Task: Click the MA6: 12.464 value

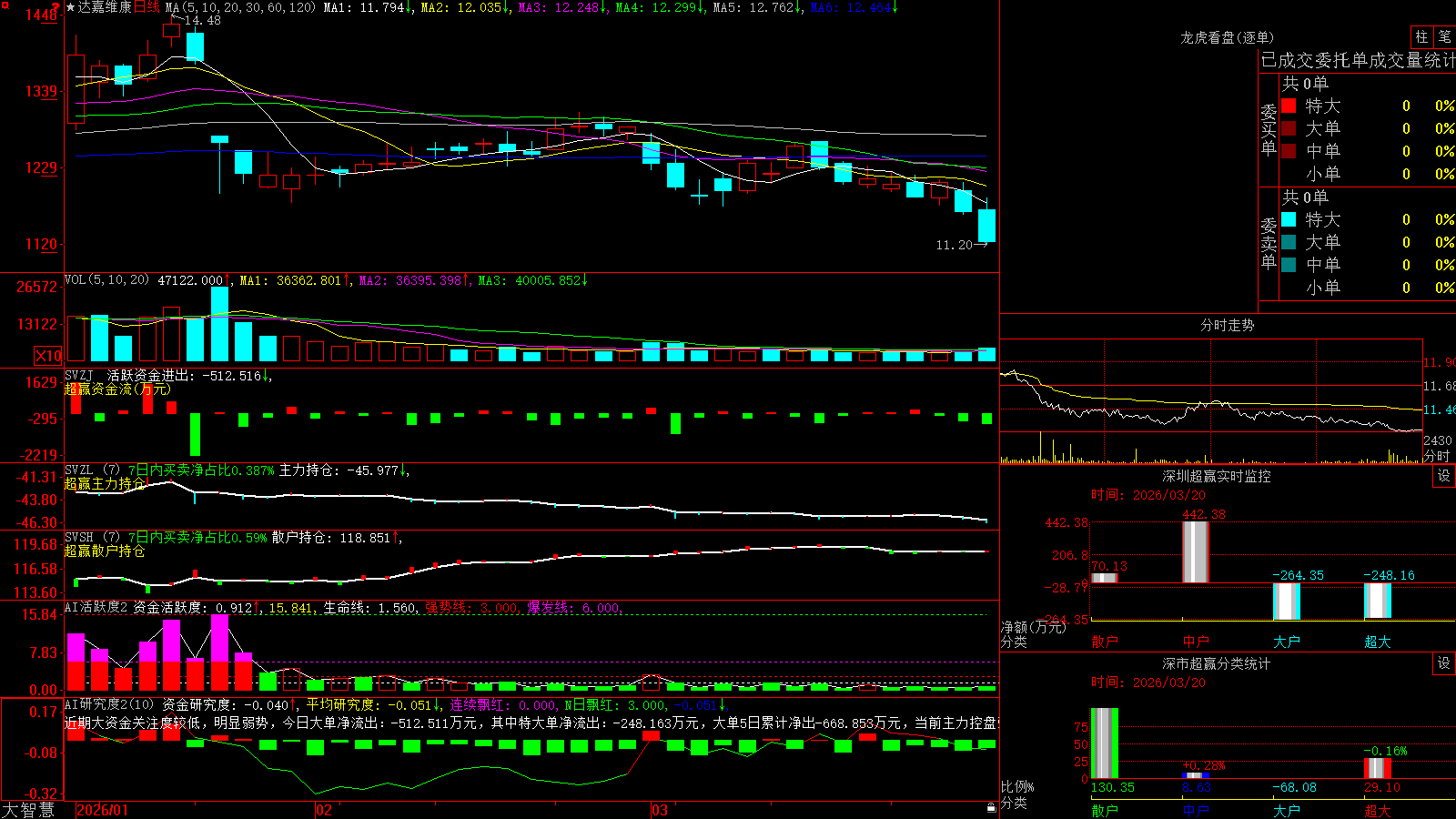Action: [854, 7]
